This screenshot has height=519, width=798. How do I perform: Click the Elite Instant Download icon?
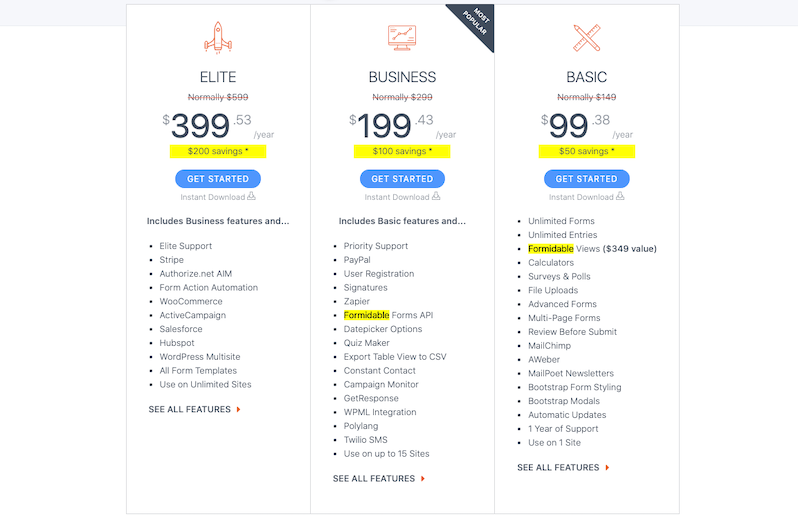(x=251, y=196)
